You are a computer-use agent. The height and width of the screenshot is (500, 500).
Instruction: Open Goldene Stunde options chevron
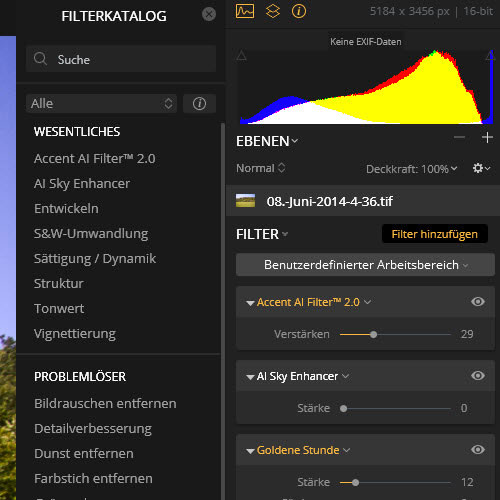coord(347,450)
